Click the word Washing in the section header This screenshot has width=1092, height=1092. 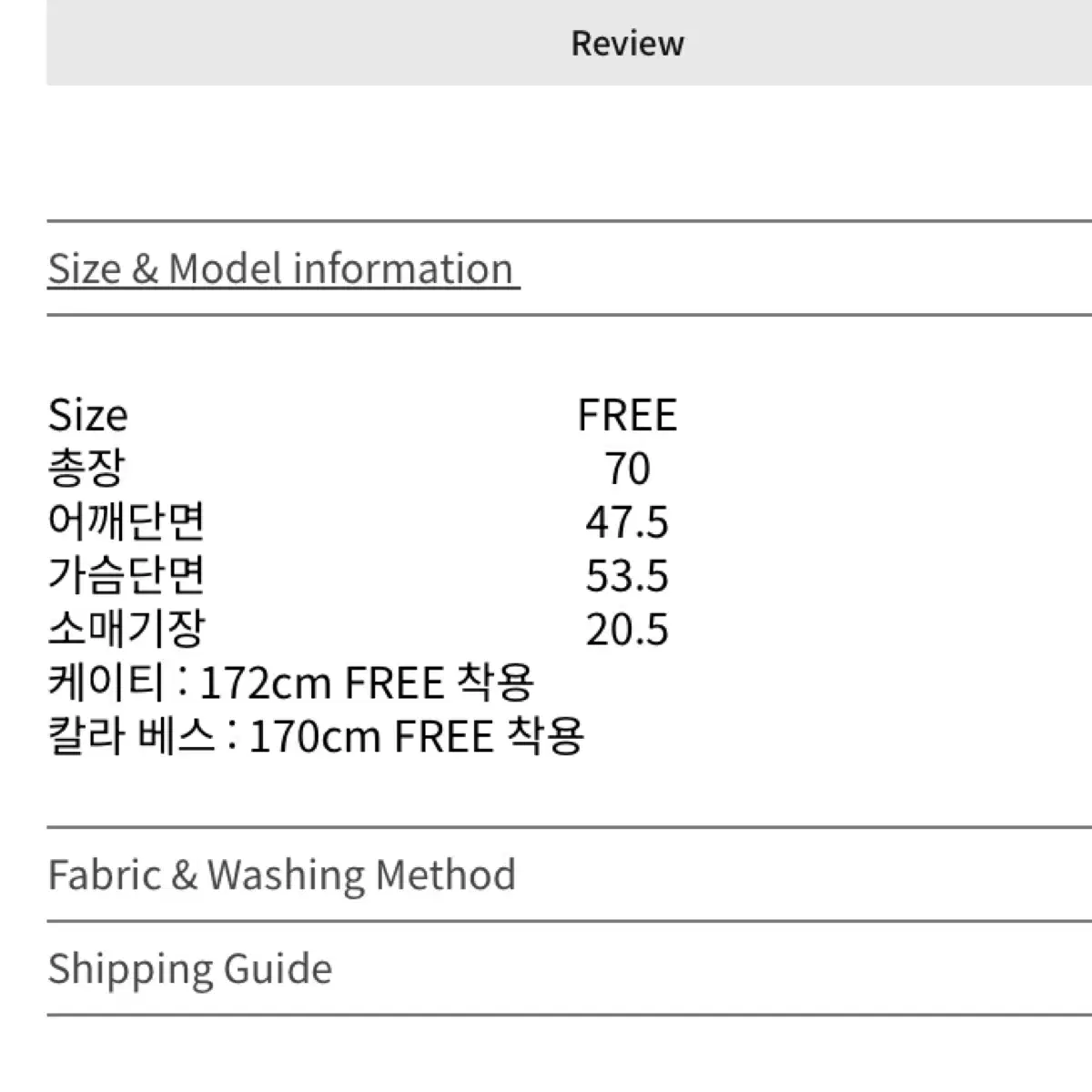[x=286, y=875]
